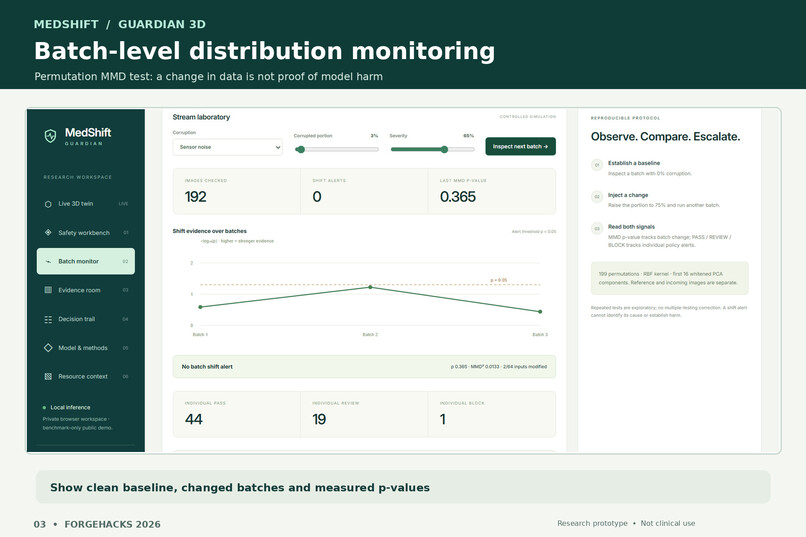Viewport: 806px width, 537px height.
Task: Open the Evidence room section
Action: [86, 290]
